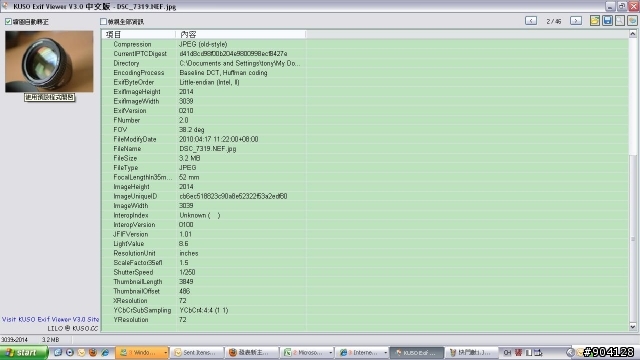
Task: Select the ImageHeight row
Action: tap(365, 187)
